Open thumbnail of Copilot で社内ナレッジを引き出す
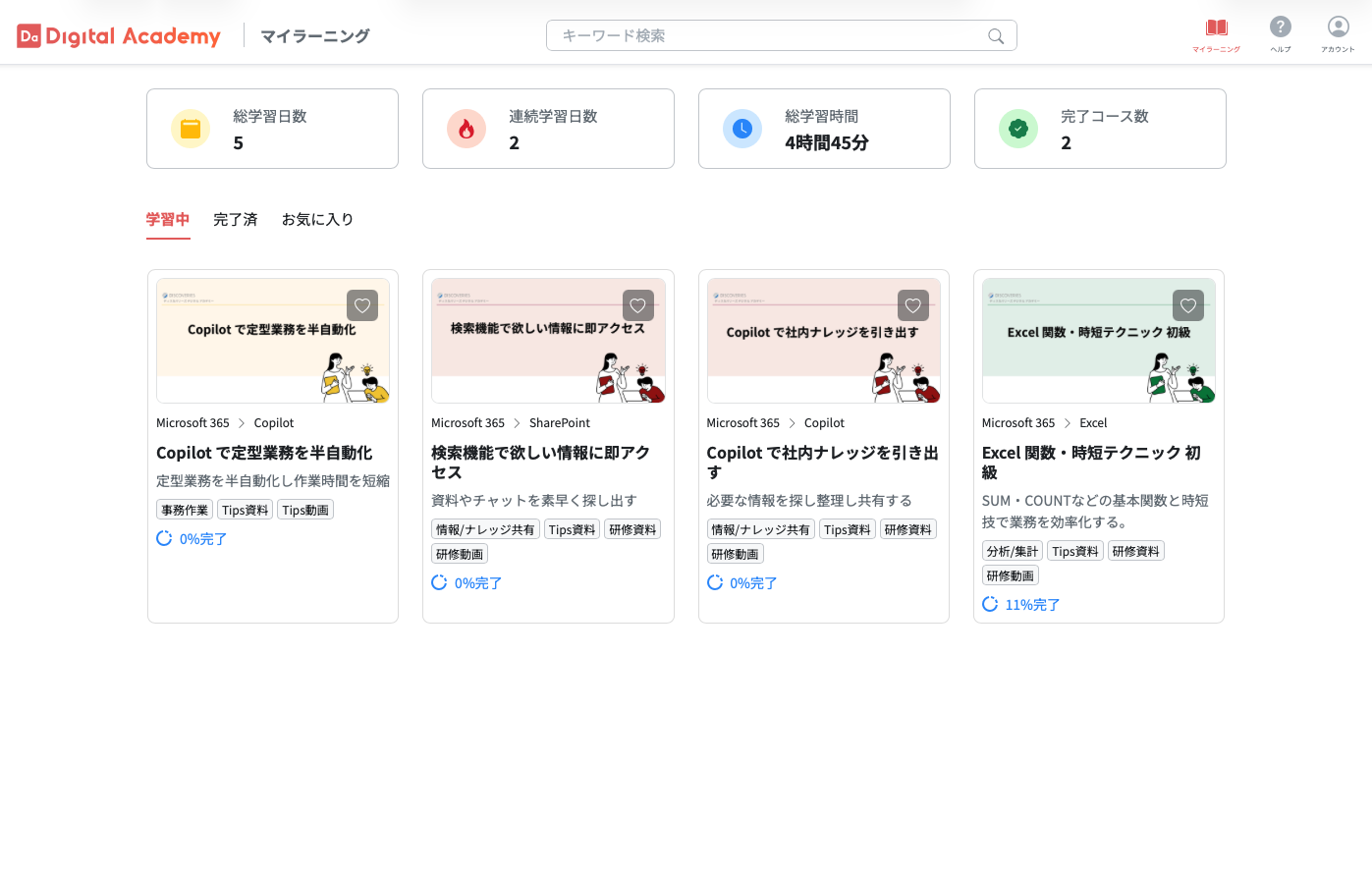1372x874 pixels. click(x=824, y=341)
